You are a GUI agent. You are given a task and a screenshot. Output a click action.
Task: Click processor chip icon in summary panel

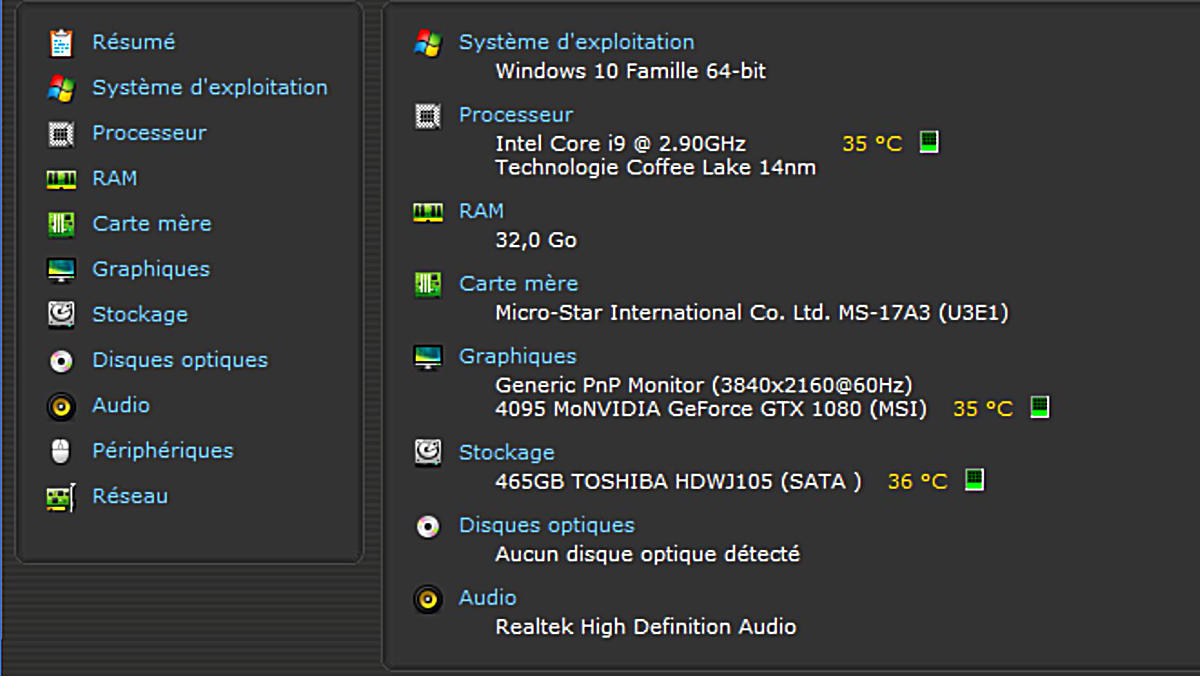(x=428, y=116)
